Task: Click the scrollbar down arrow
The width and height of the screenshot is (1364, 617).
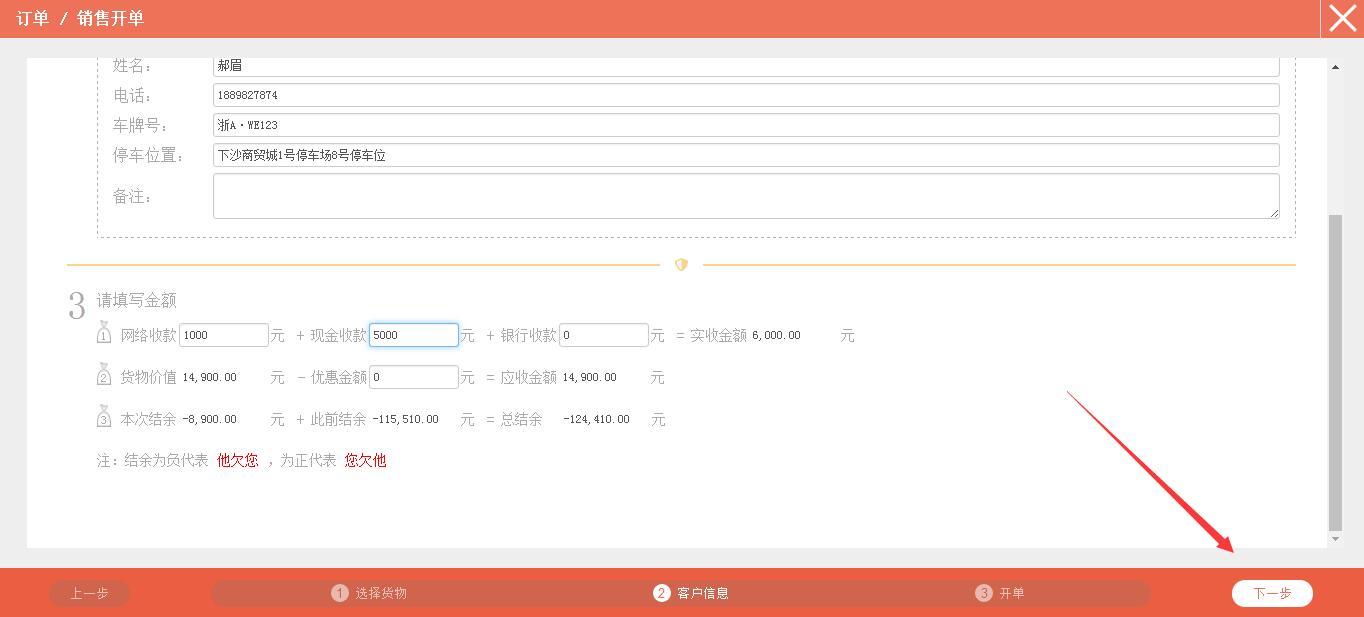Action: (1335, 539)
